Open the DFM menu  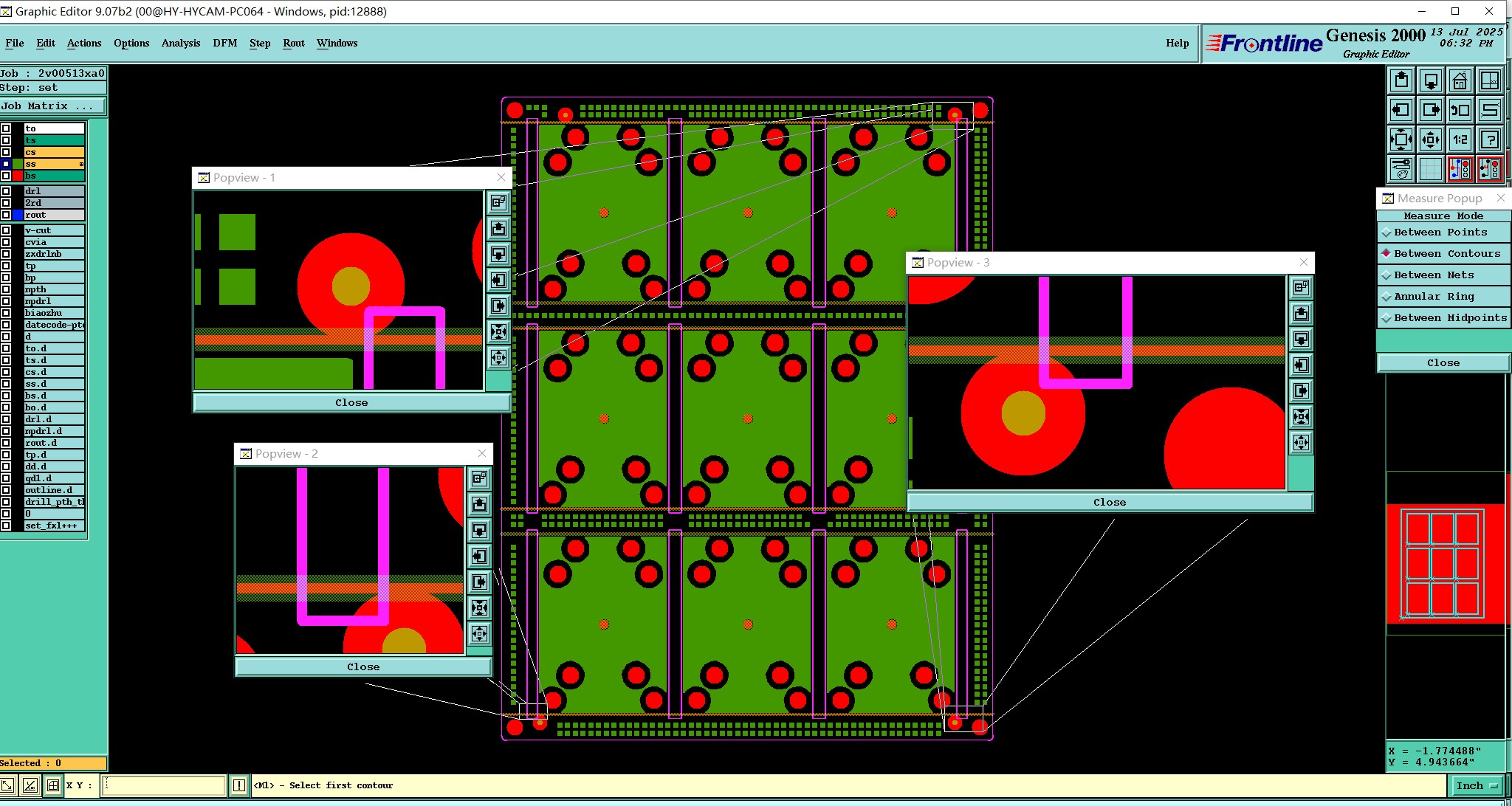click(224, 43)
